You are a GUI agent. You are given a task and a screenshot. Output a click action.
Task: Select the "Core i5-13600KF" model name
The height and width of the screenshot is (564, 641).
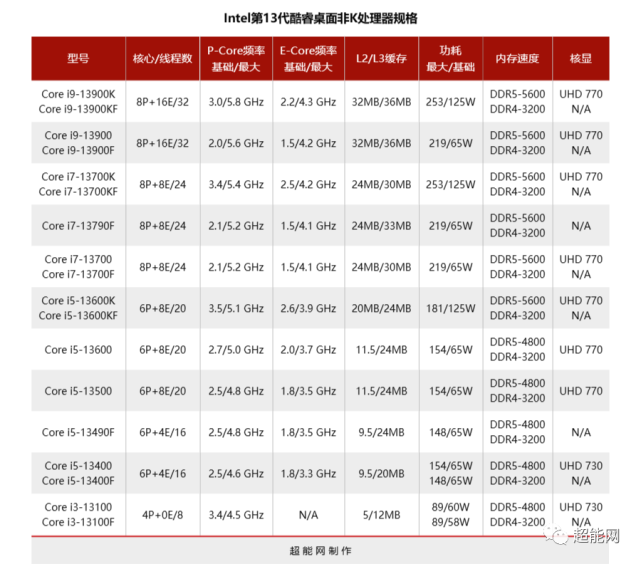tap(78, 316)
